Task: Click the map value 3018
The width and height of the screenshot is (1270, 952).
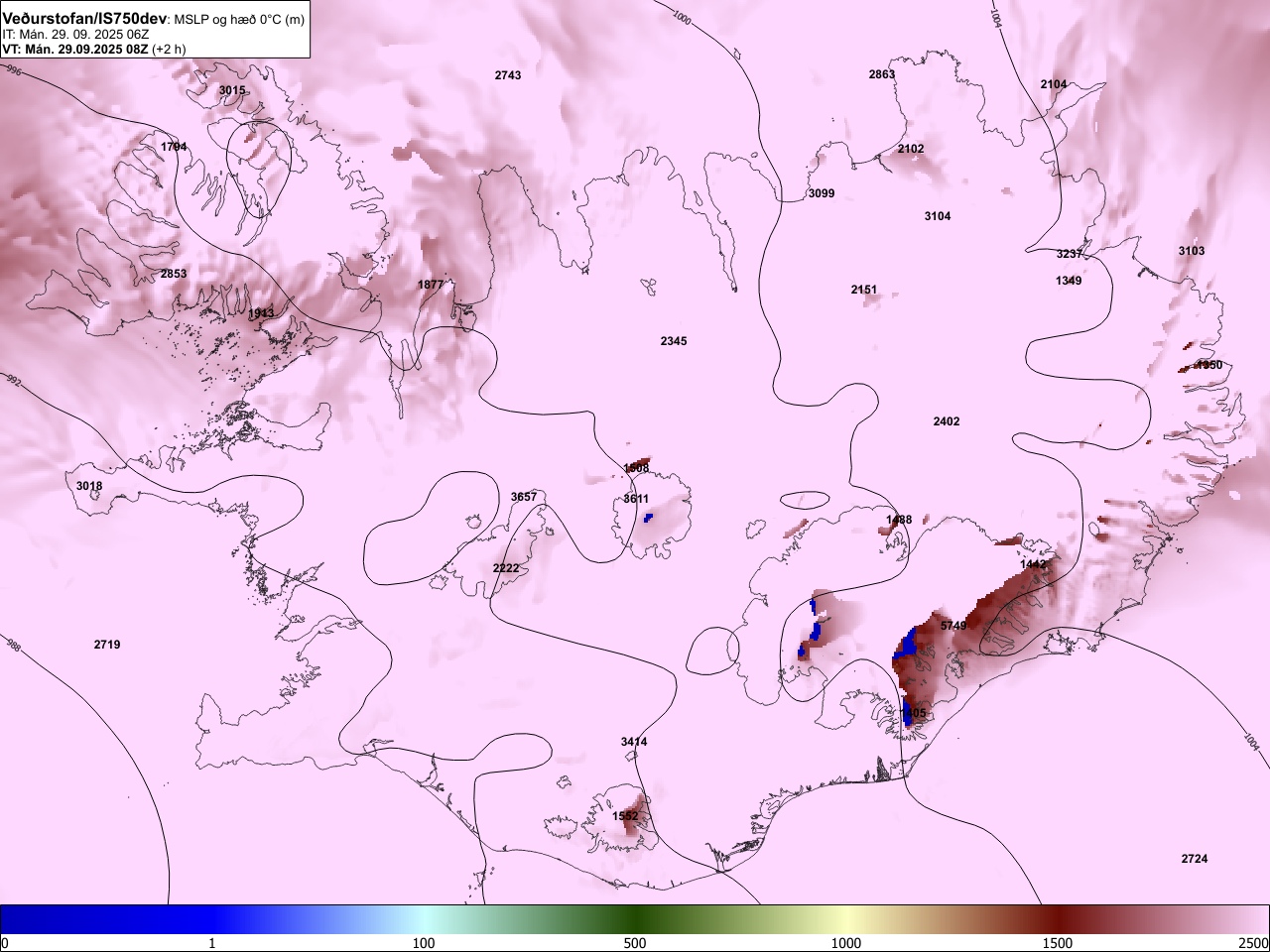Action: 89,486
